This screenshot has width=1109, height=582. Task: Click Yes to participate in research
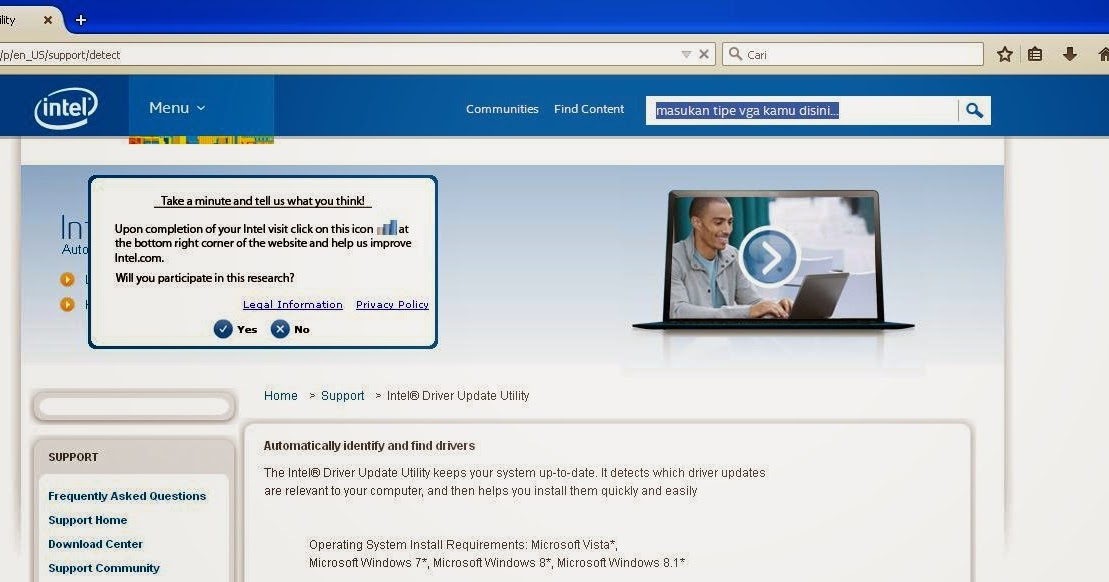click(236, 329)
